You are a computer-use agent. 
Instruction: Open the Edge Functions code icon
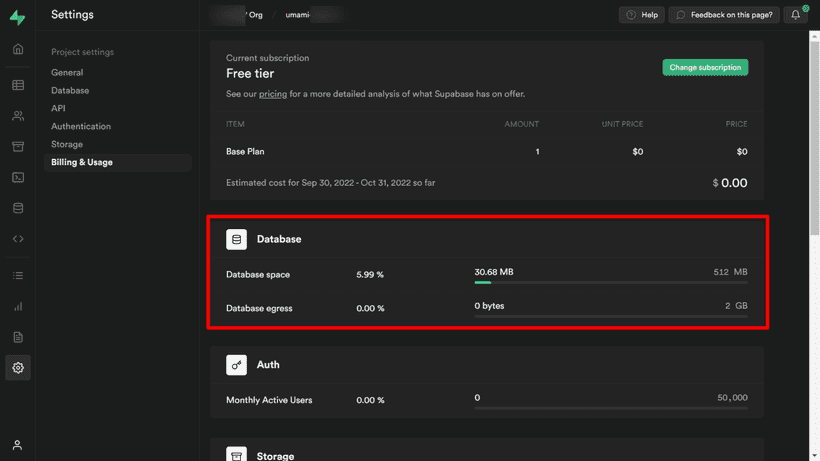[18, 239]
